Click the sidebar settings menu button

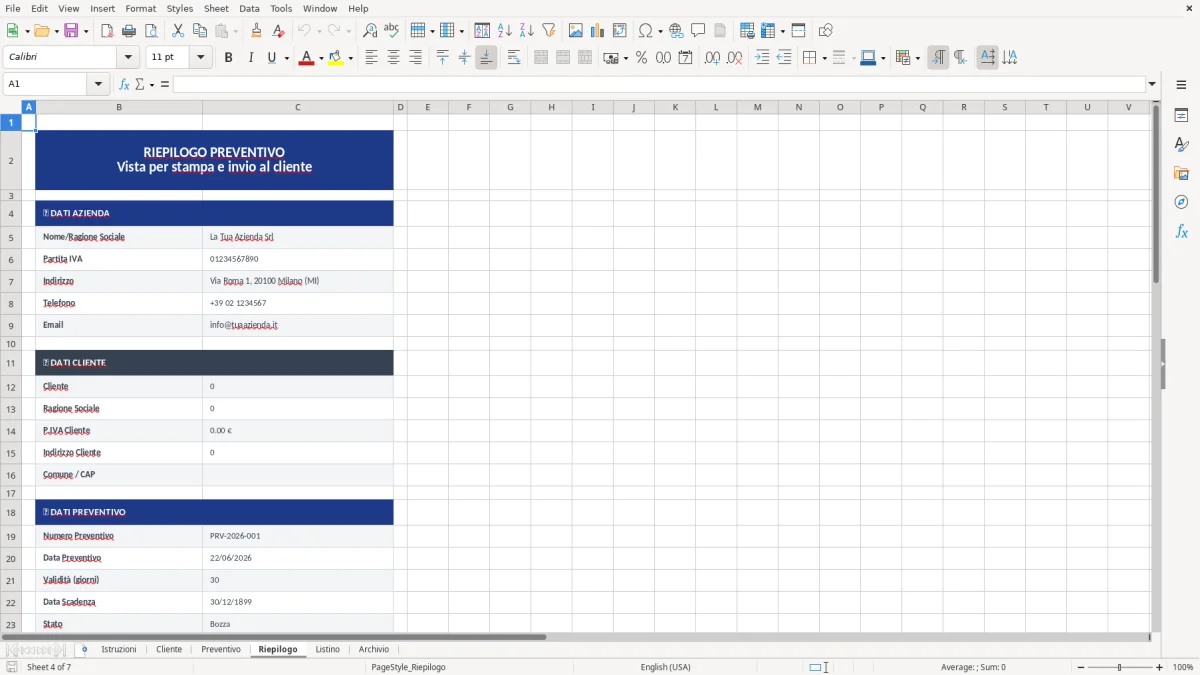tap(1181, 87)
